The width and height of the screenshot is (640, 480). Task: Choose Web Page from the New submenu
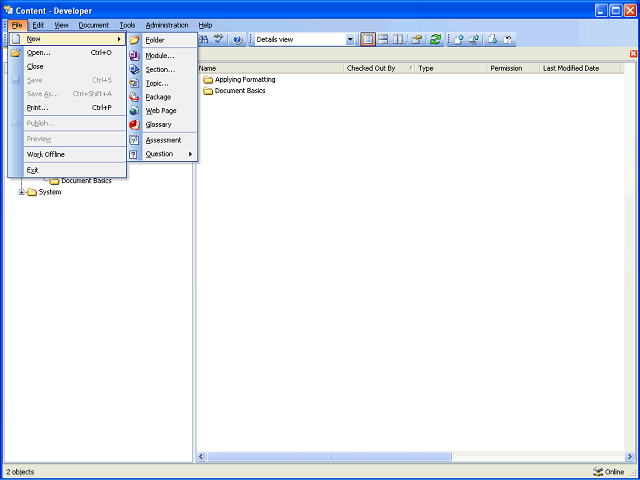162,111
